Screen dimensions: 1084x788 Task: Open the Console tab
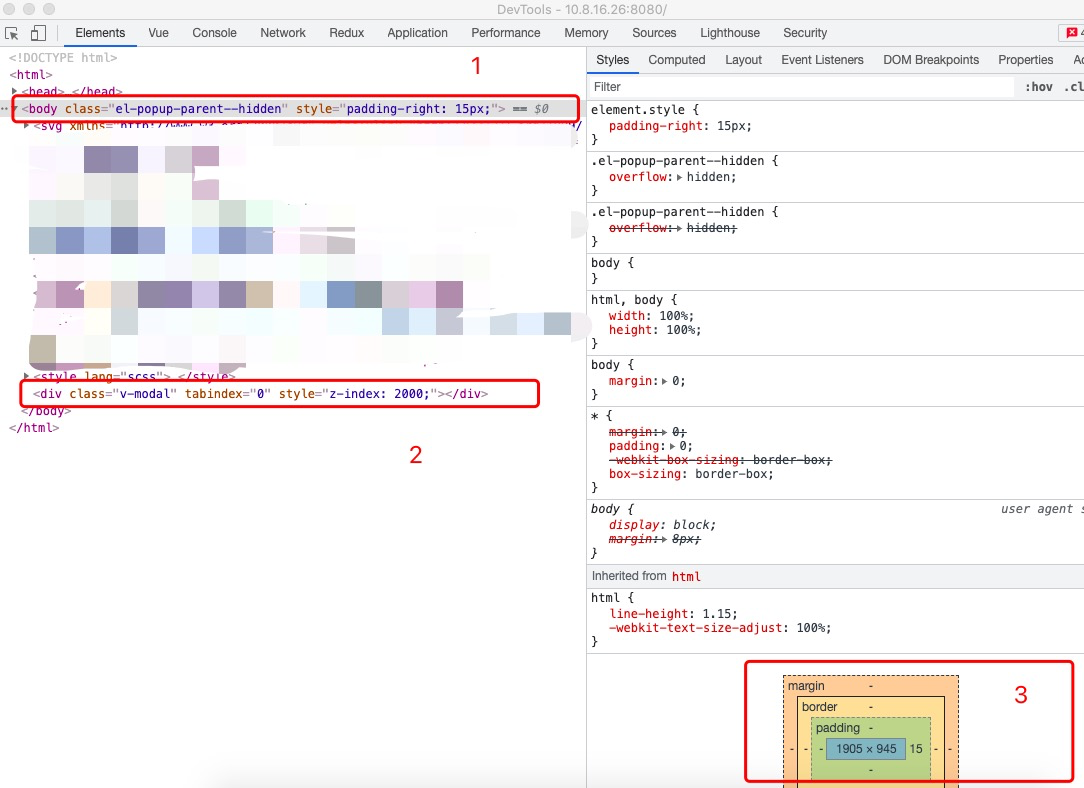(x=214, y=32)
